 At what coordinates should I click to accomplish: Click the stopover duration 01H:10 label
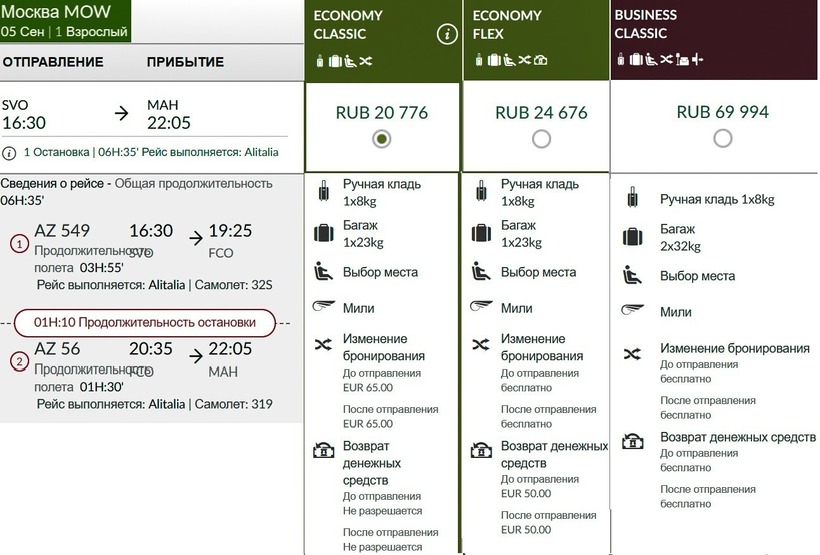142,322
